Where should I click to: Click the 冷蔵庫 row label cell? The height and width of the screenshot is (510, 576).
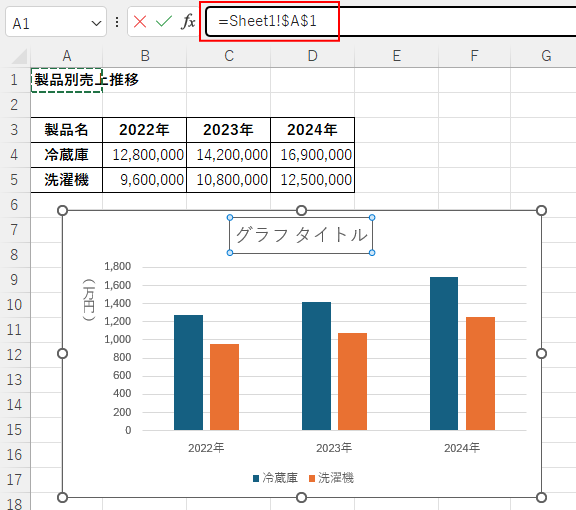[x=66, y=155]
